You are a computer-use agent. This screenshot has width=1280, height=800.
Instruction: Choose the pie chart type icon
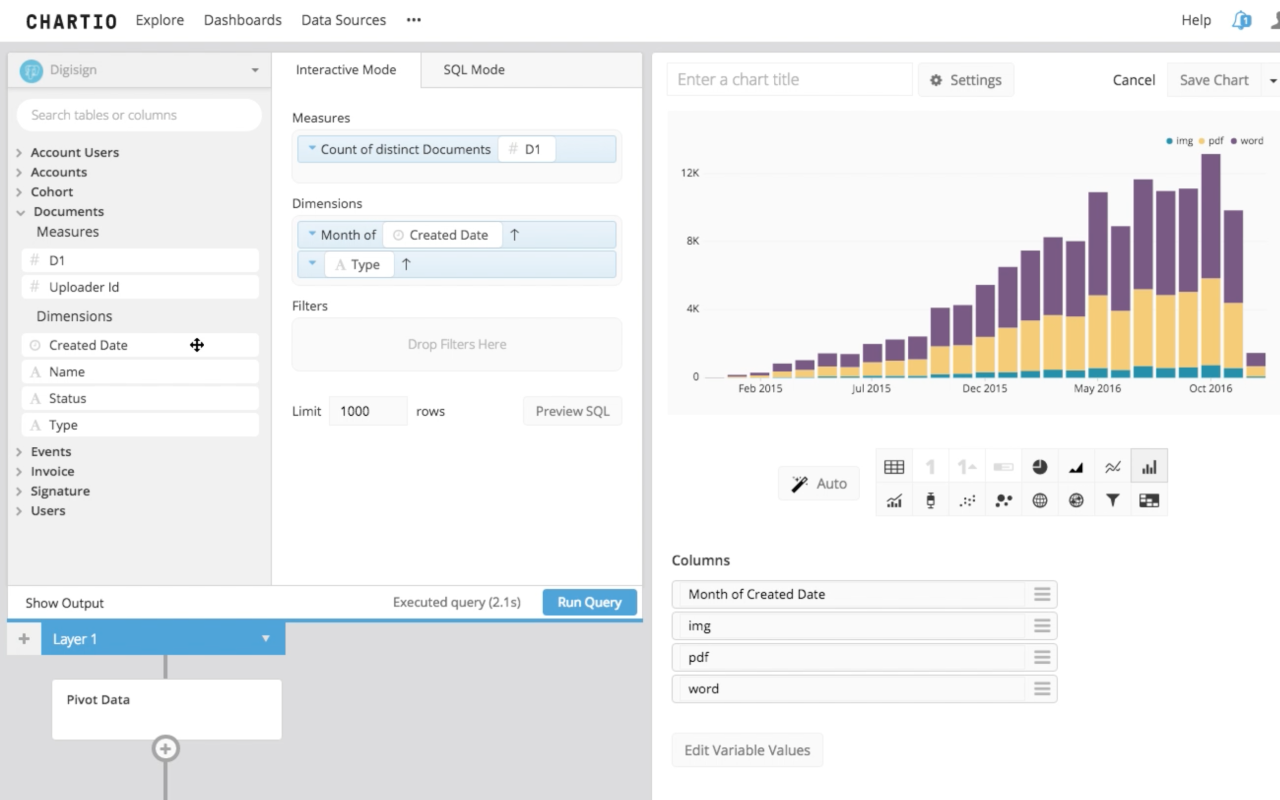coord(1040,467)
